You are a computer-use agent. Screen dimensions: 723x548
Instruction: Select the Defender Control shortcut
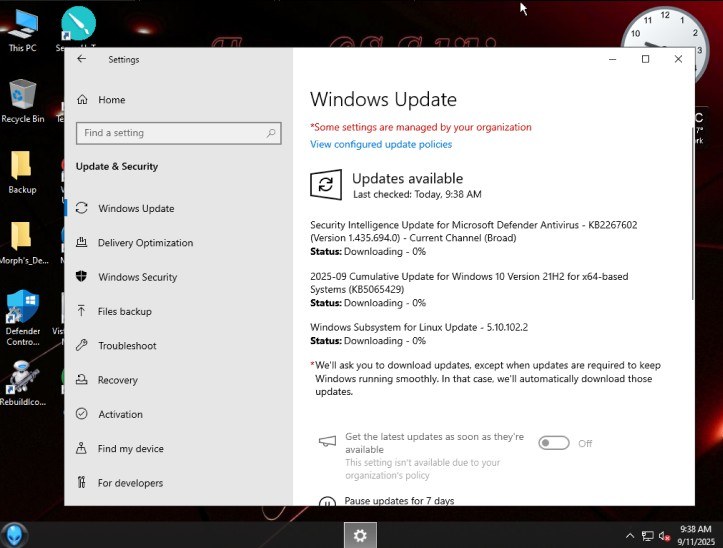point(23,318)
